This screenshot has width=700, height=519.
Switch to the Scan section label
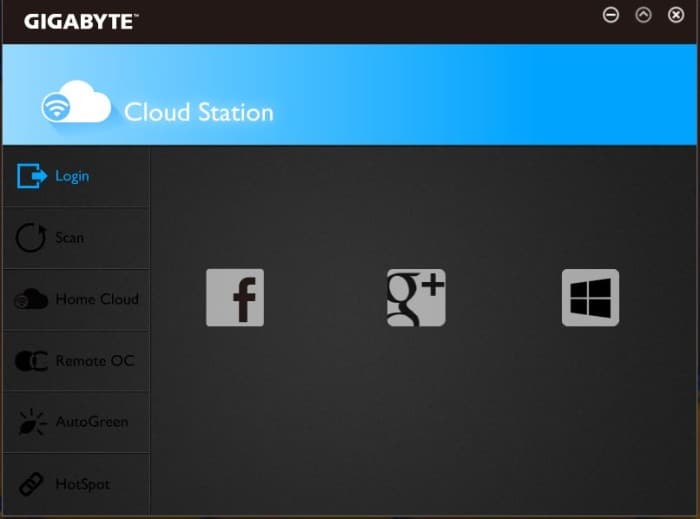(70, 238)
